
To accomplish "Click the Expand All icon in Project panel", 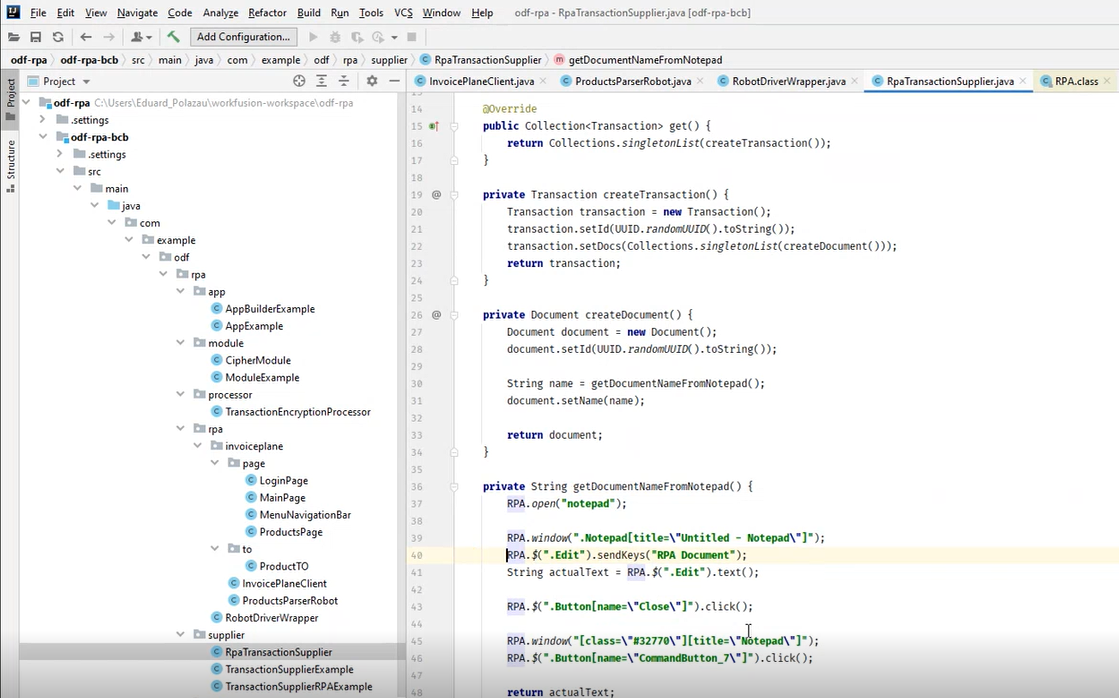I will click(322, 81).
